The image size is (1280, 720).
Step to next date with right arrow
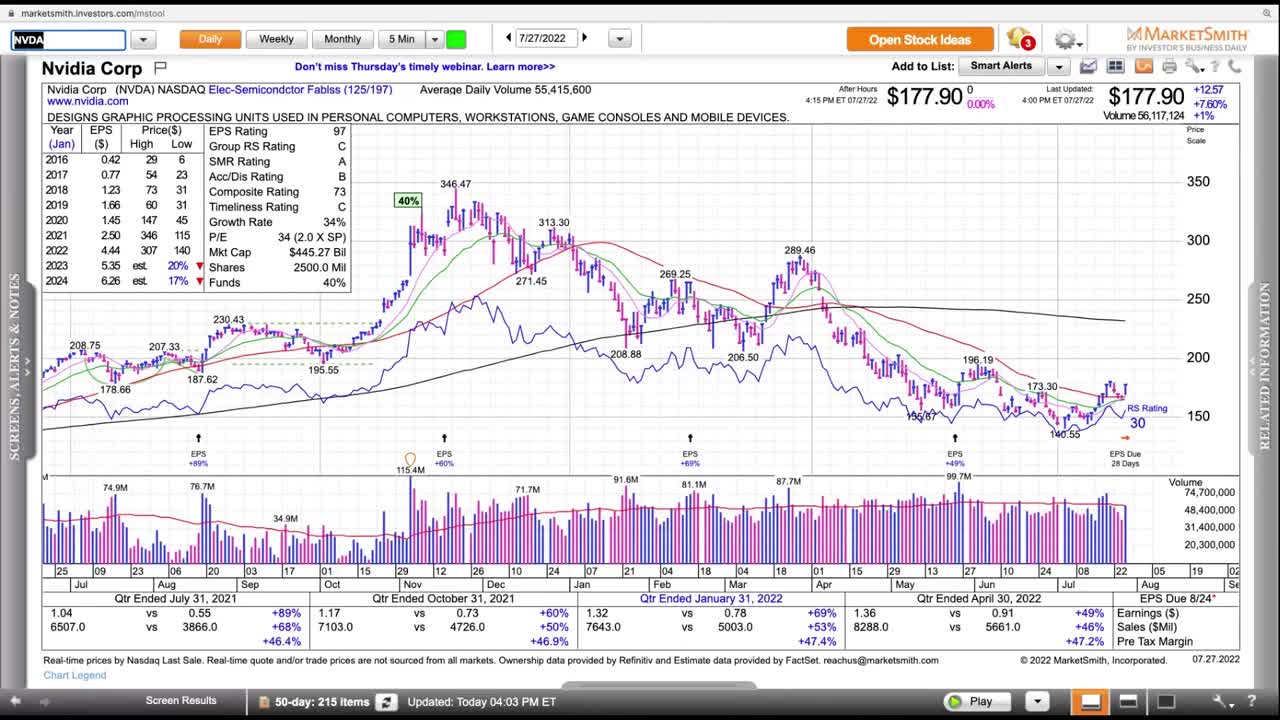pyautogui.click(x=585, y=38)
